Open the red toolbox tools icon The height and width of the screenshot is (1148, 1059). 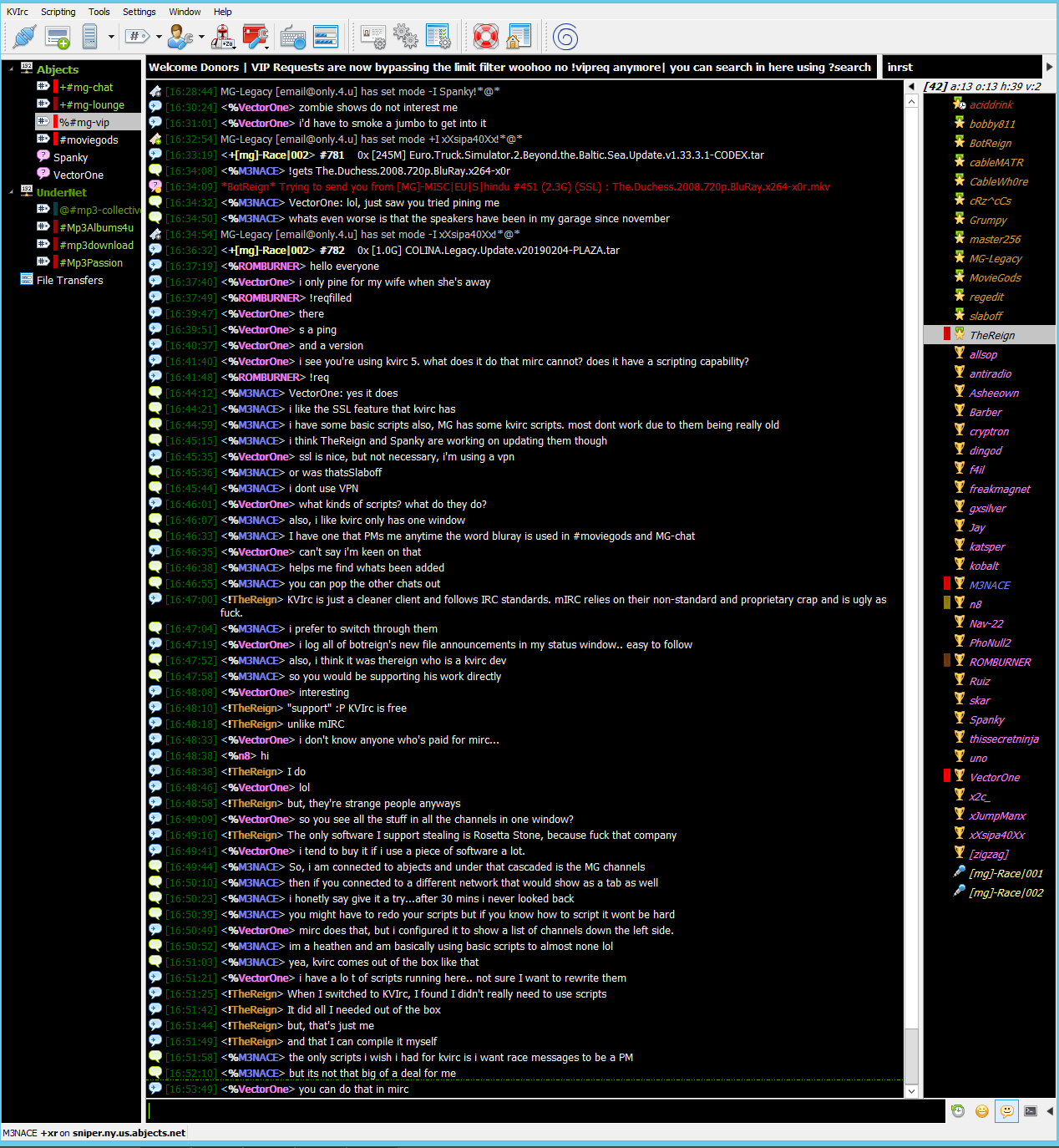click(255, 37)
